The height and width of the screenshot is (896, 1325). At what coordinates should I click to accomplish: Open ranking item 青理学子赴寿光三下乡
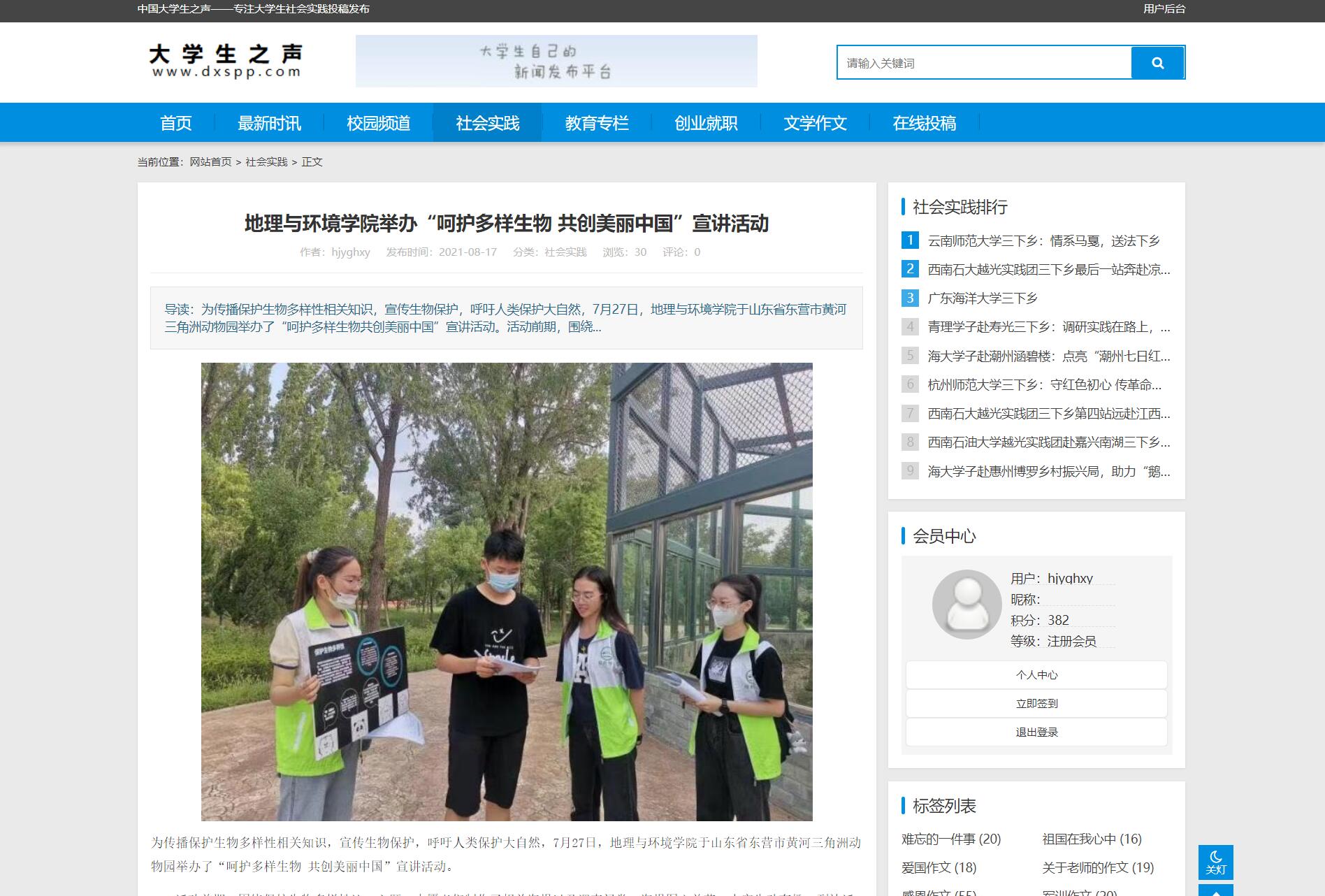tap(1048, 327)
